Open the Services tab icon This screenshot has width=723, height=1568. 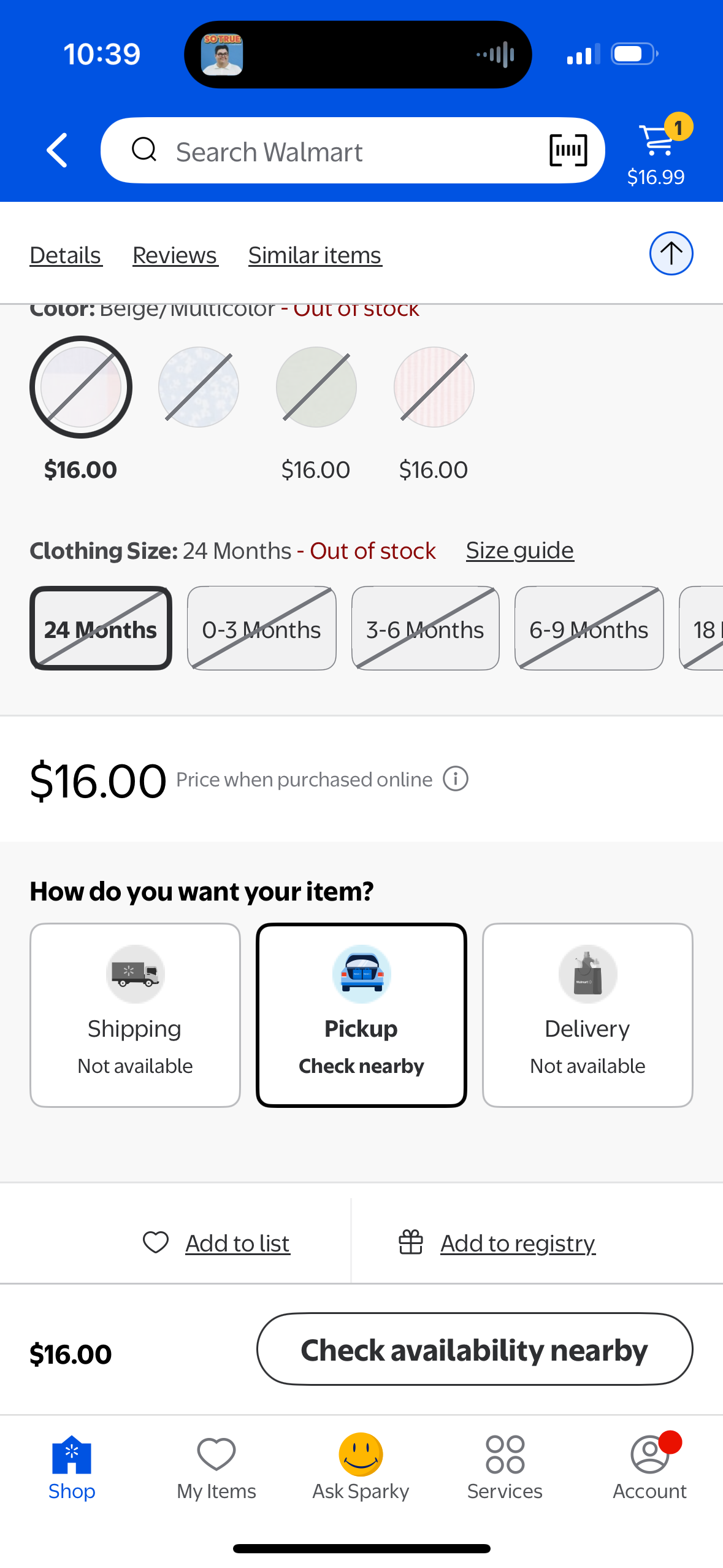coord(505,1455)
